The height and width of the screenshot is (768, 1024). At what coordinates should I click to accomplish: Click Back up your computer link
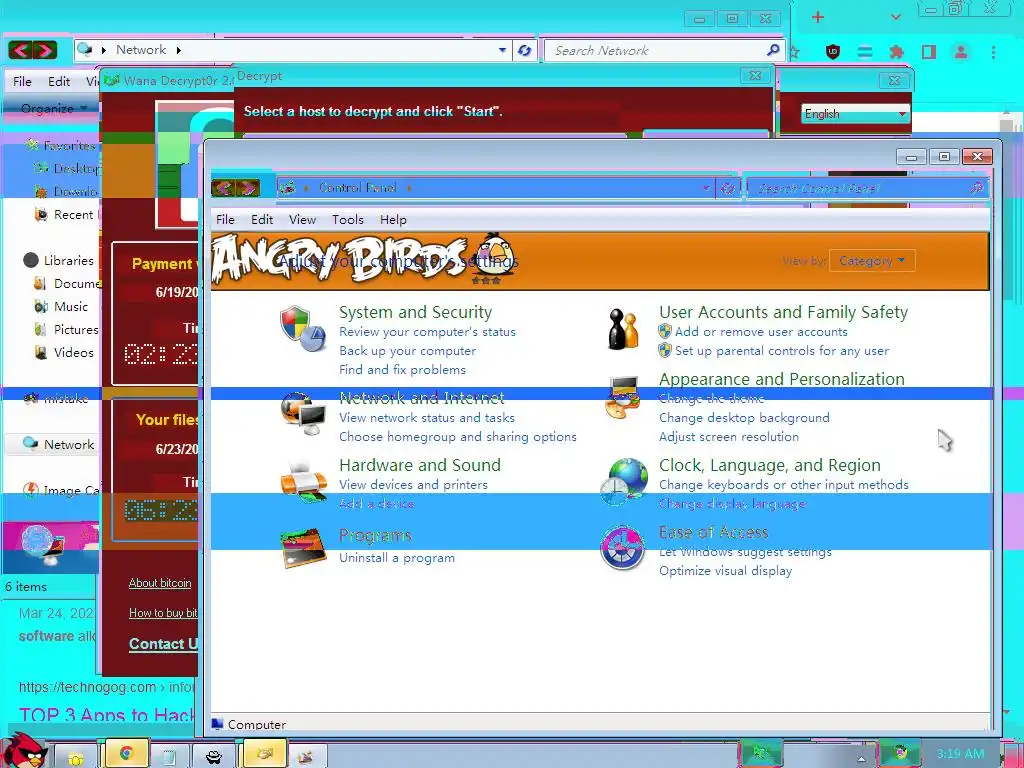(408, 351)
